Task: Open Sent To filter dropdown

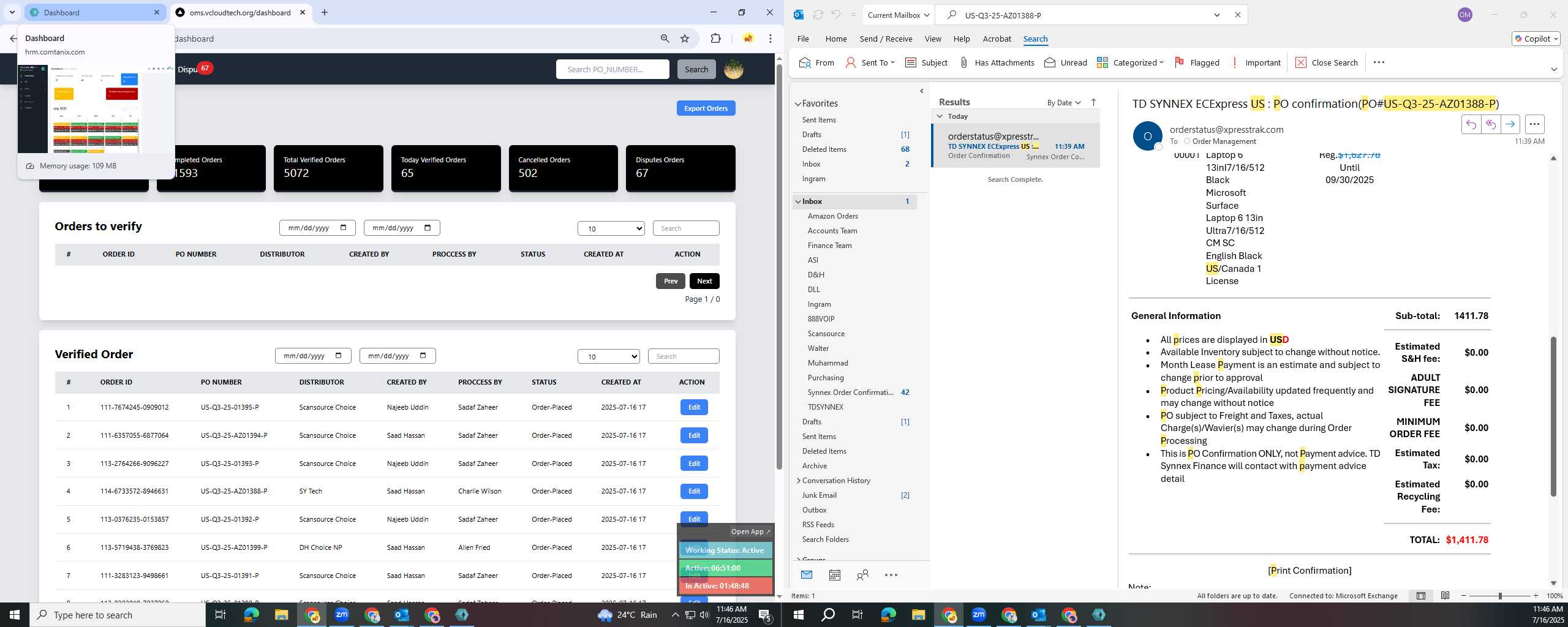Action: tap(870, 62)
